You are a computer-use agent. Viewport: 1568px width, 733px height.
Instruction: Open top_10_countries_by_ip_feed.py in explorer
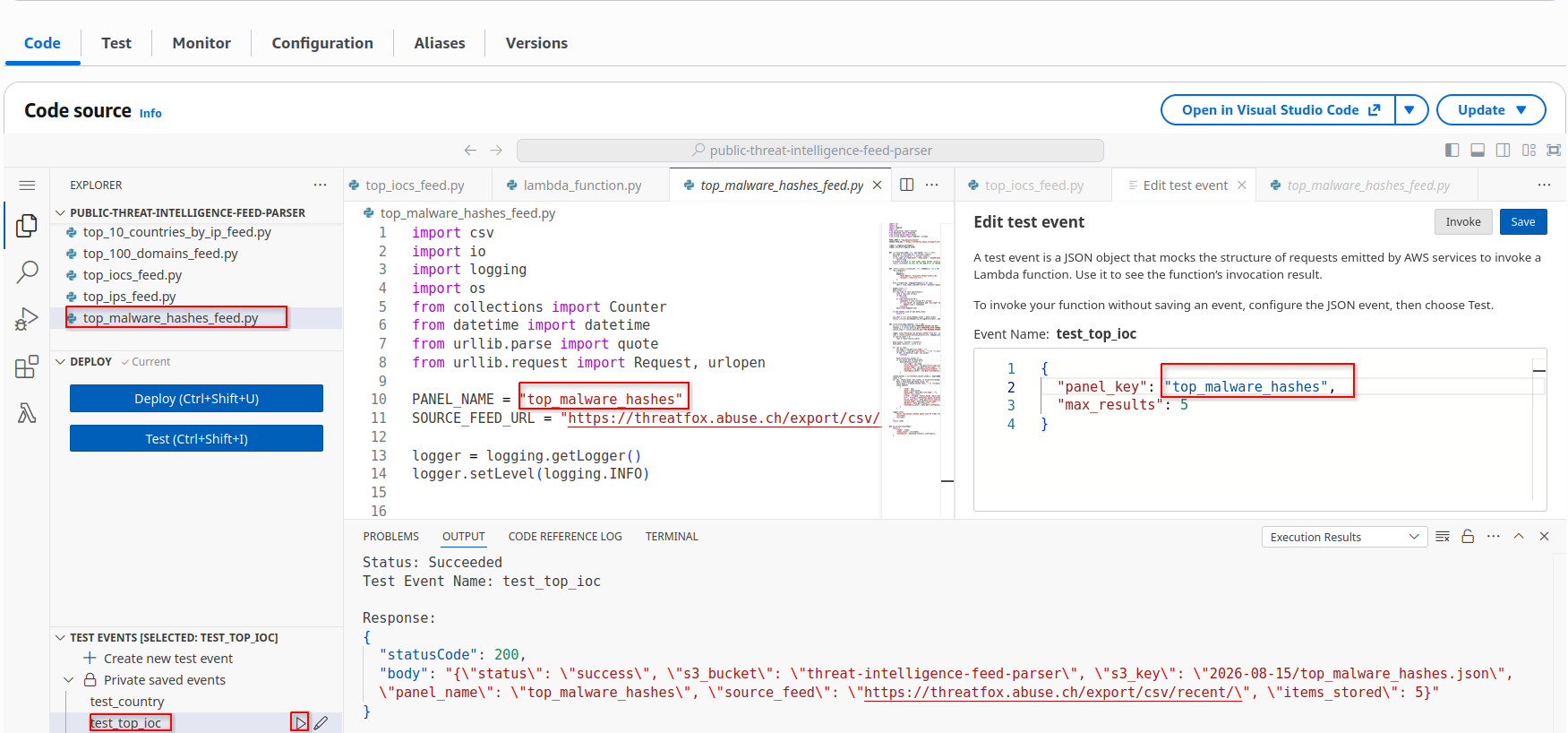176,232
